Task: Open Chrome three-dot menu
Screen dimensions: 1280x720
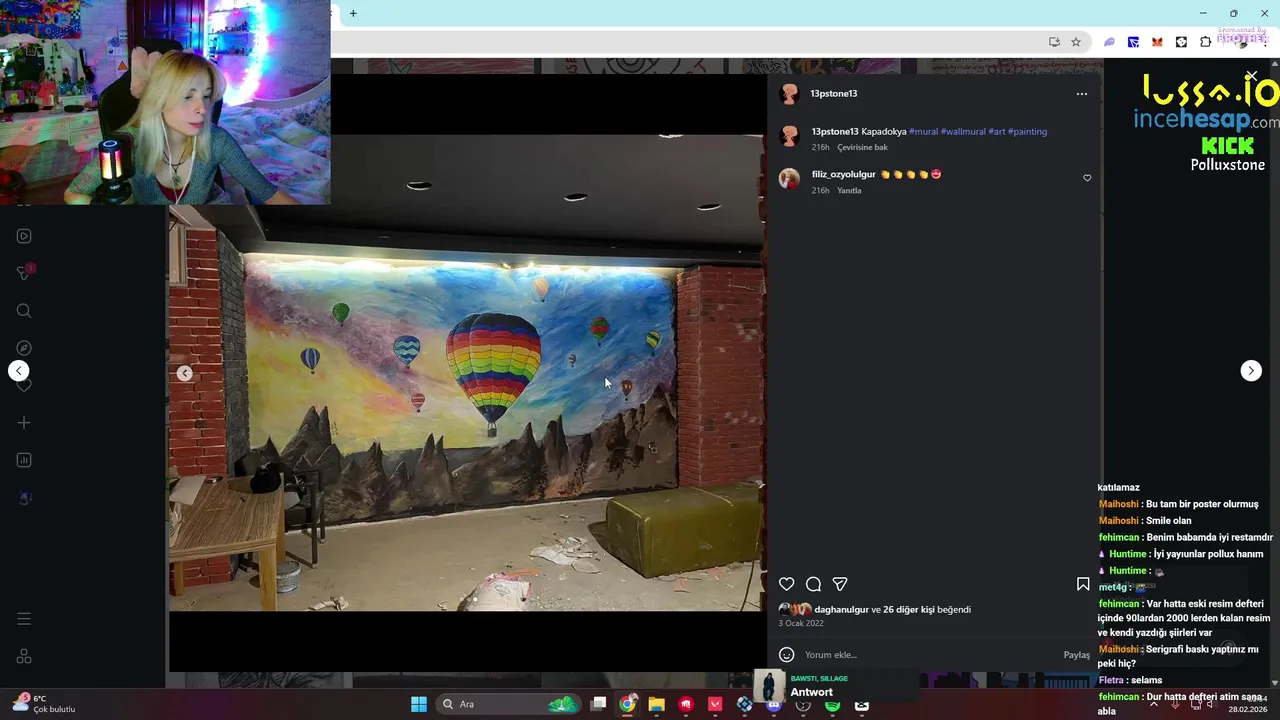Action: click(1263, 42)
